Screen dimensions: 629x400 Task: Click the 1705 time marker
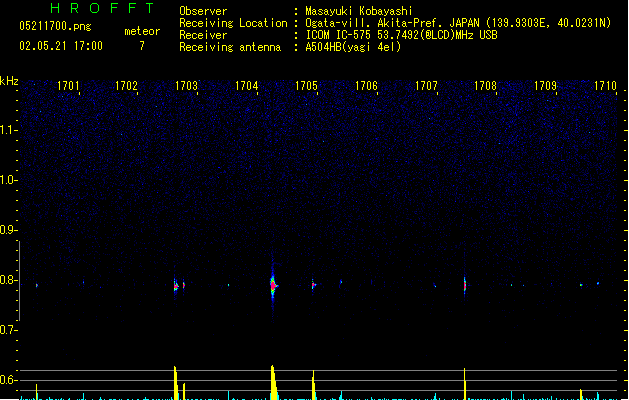(x=306, y=86)
